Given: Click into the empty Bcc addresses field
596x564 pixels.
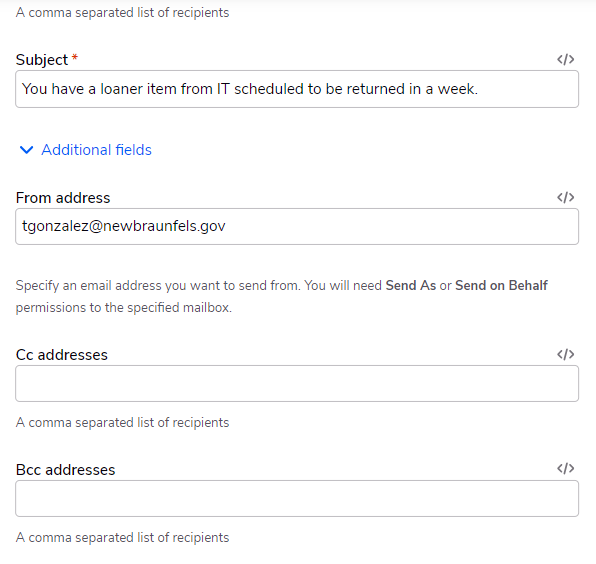Looking at the screenshot, I should [297, 498].
